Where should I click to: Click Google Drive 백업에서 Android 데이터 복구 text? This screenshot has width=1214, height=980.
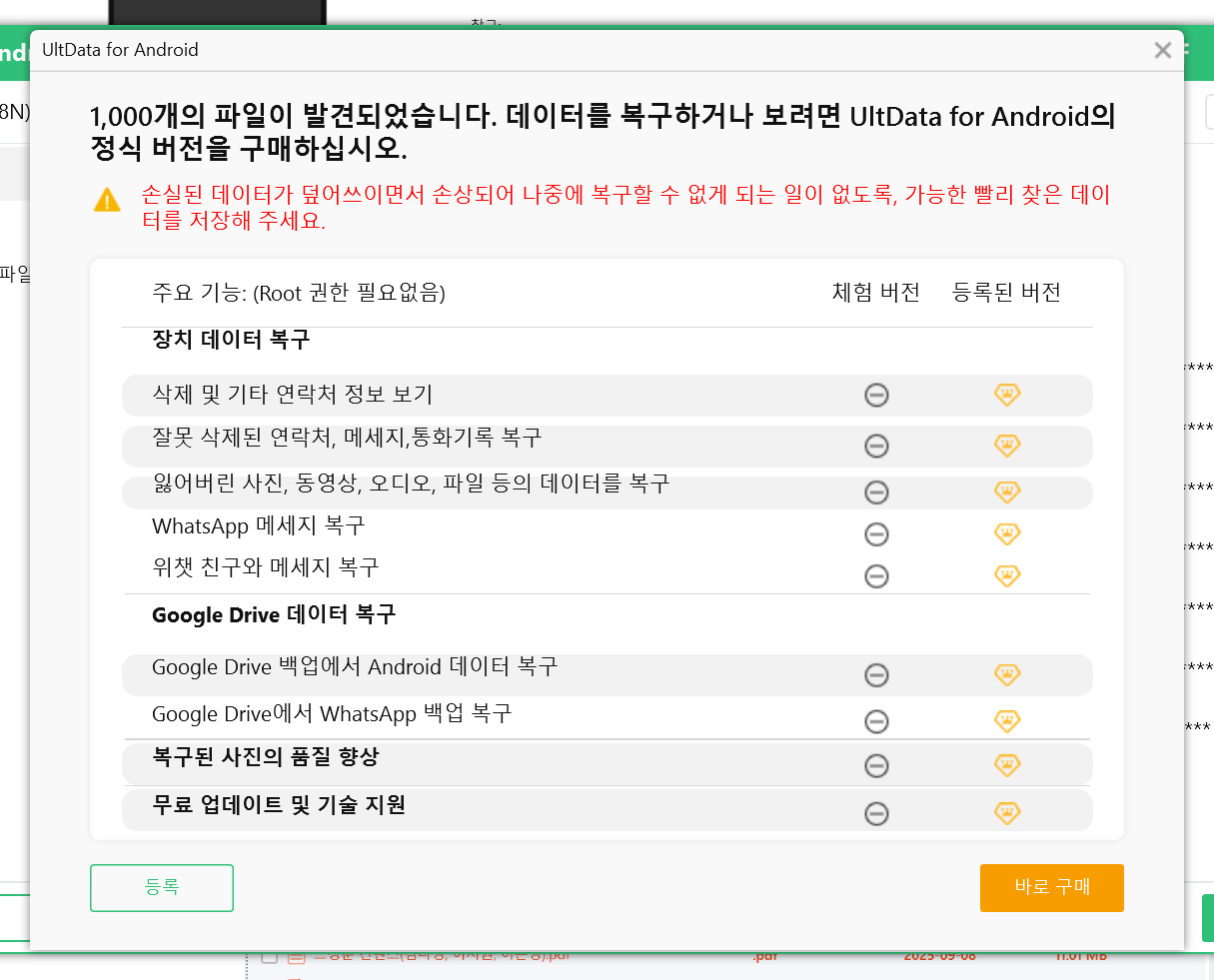pyautogui.click(x=355, y=666)
